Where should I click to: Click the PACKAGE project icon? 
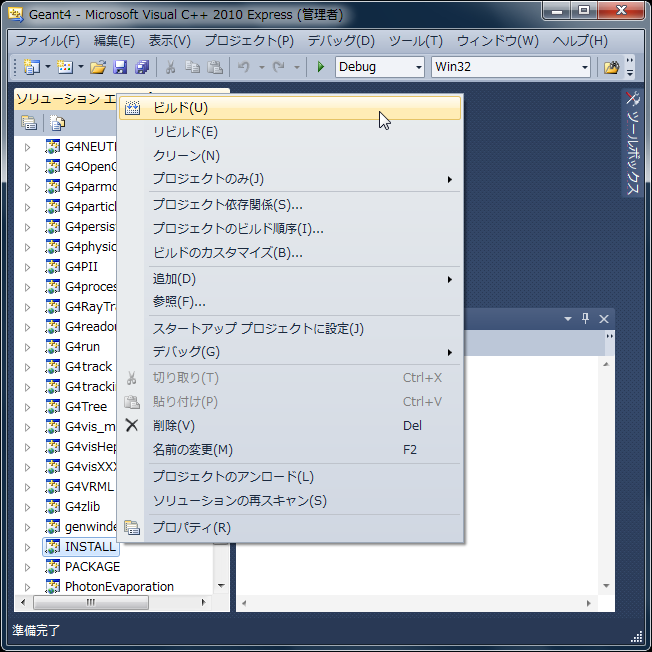[52, 566]
